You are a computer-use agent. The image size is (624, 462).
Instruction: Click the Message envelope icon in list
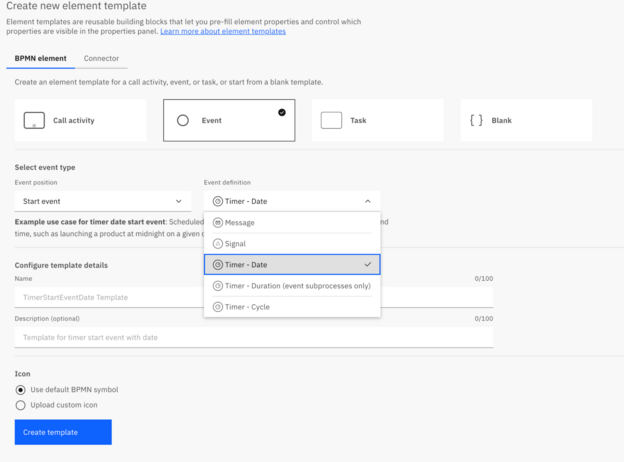pos(218,223)
